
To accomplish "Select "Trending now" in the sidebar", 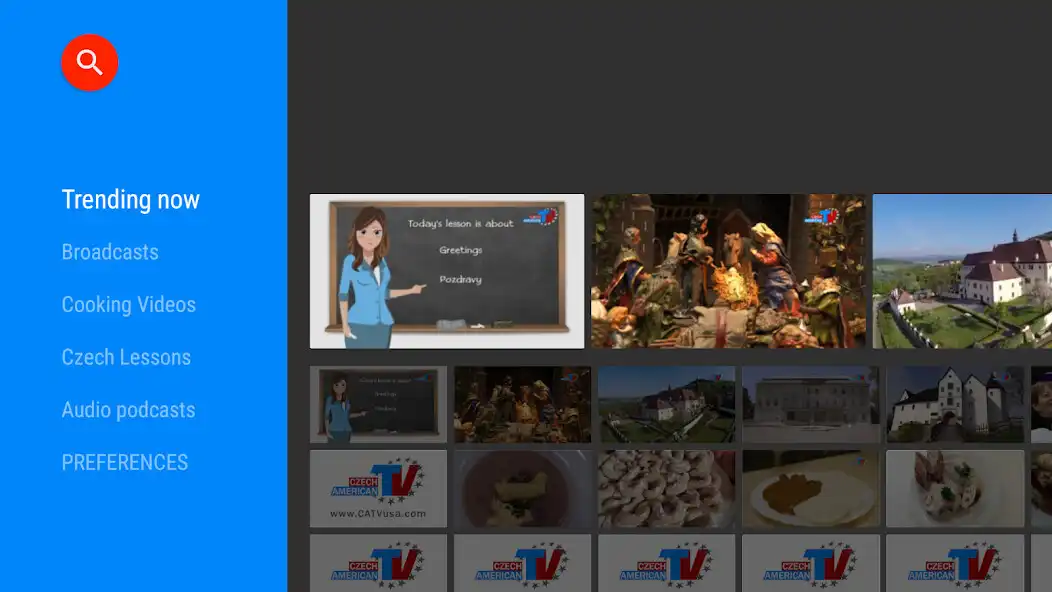I will point(130,199).
